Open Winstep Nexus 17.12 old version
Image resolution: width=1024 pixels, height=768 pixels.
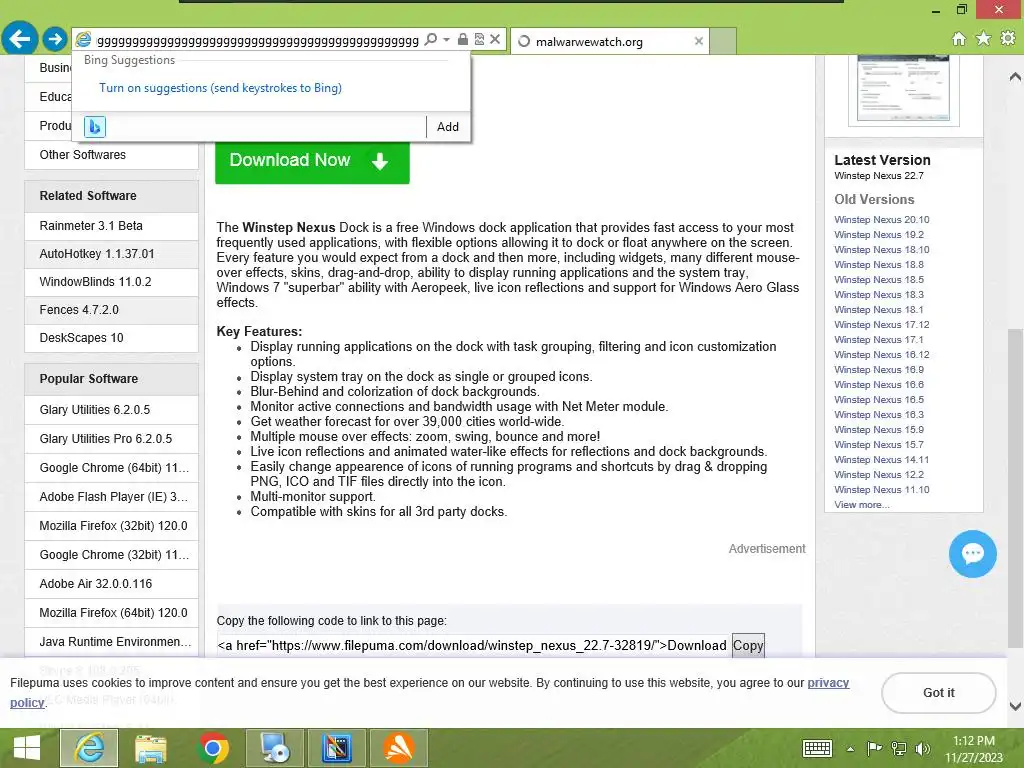point(882,325)
